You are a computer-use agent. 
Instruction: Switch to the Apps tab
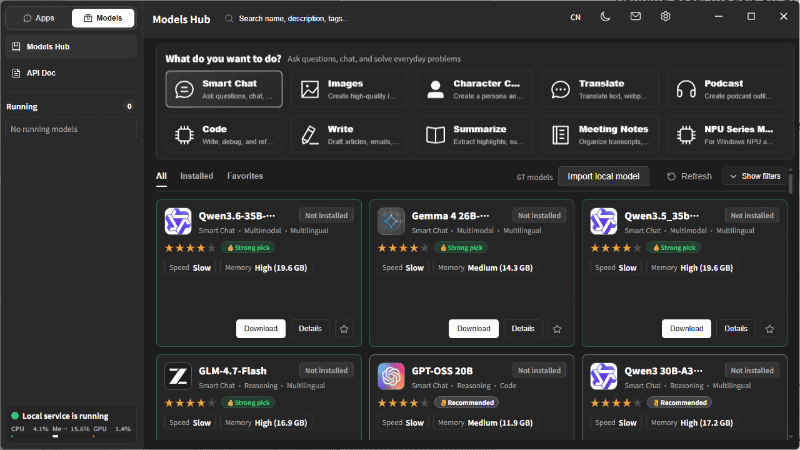pyautogui.click(x=39, y=18)
